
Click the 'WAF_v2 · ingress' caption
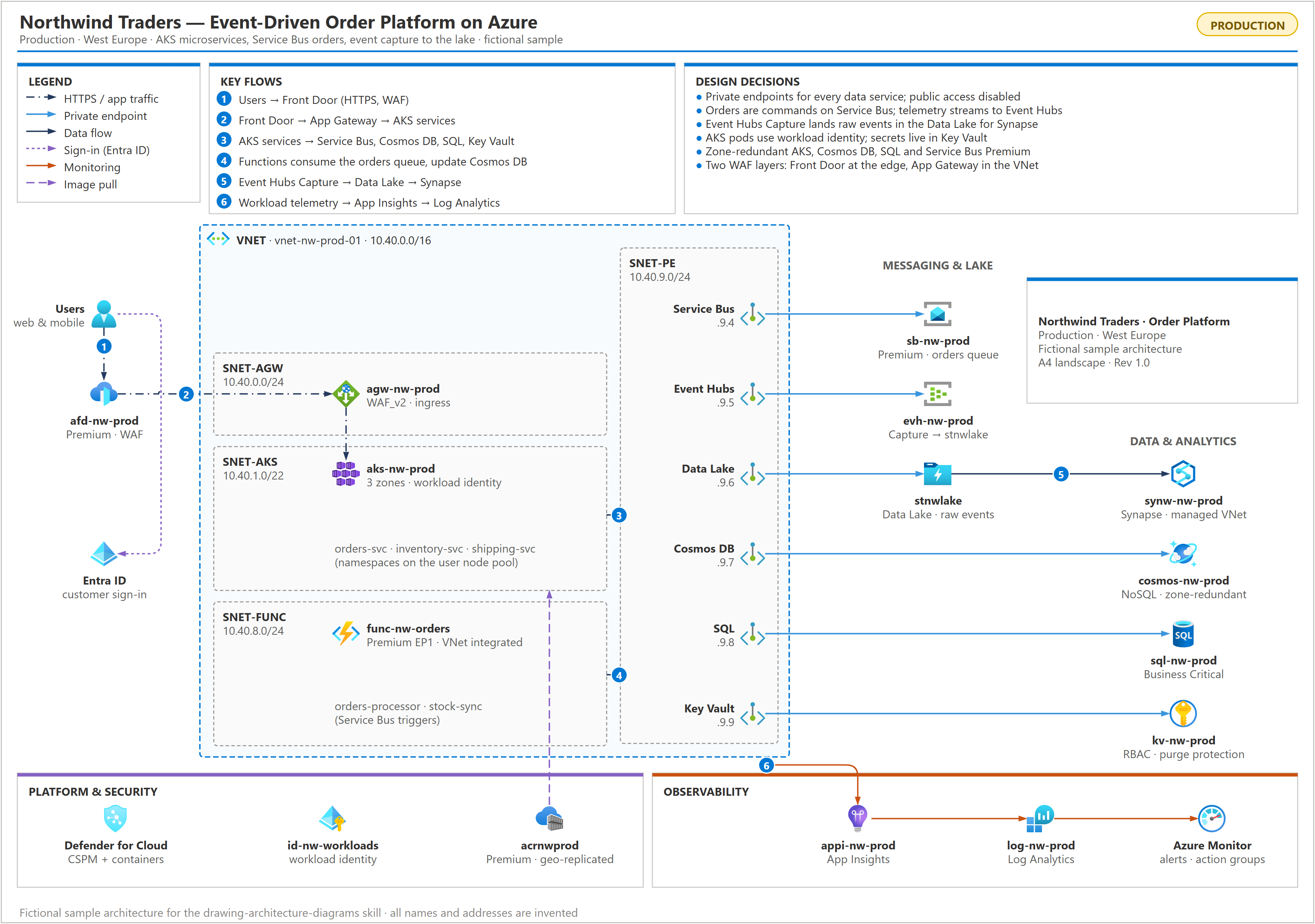click(x=409, y=403)
